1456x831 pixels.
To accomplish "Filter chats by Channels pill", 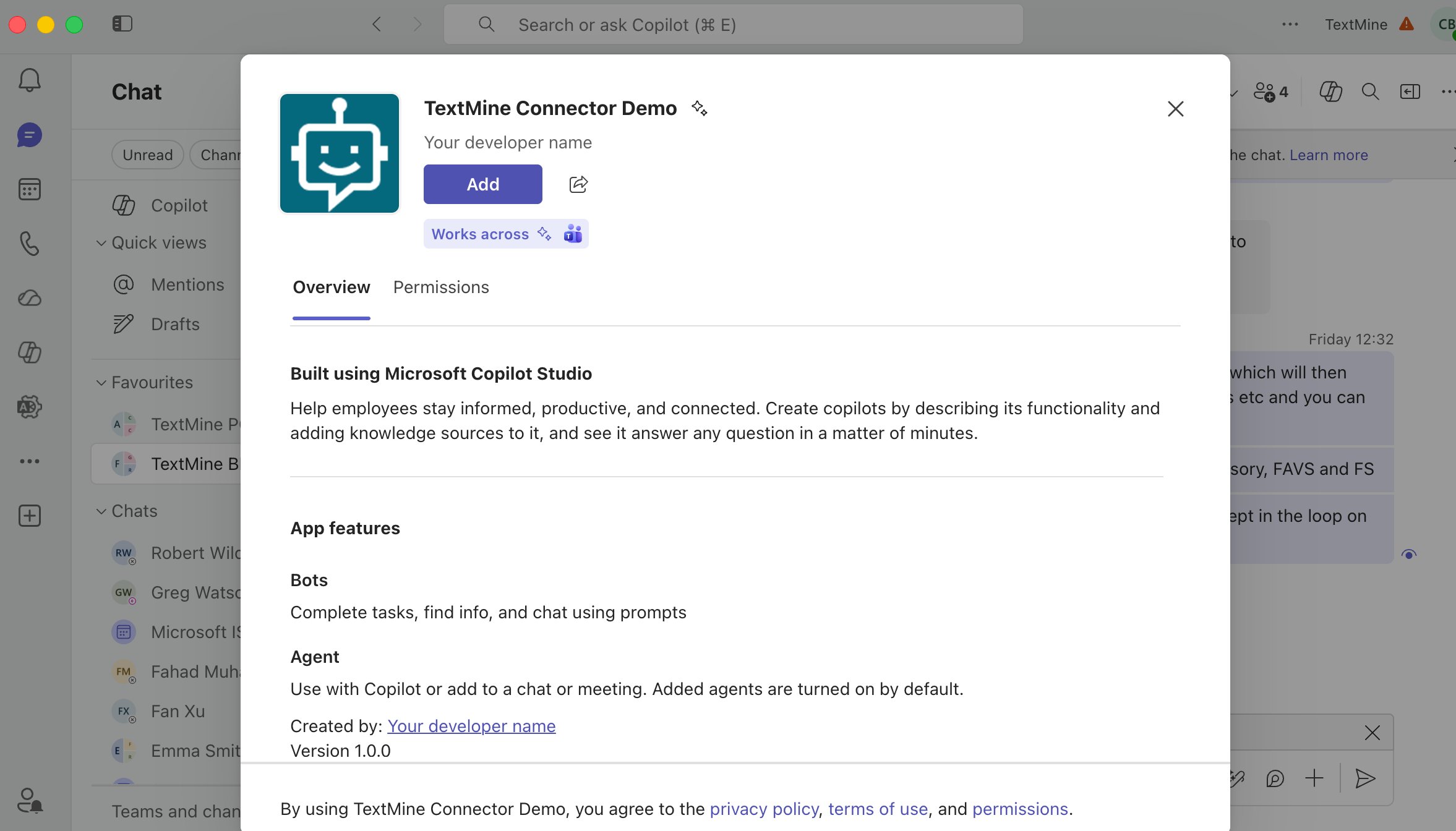I will pos(216,155).
